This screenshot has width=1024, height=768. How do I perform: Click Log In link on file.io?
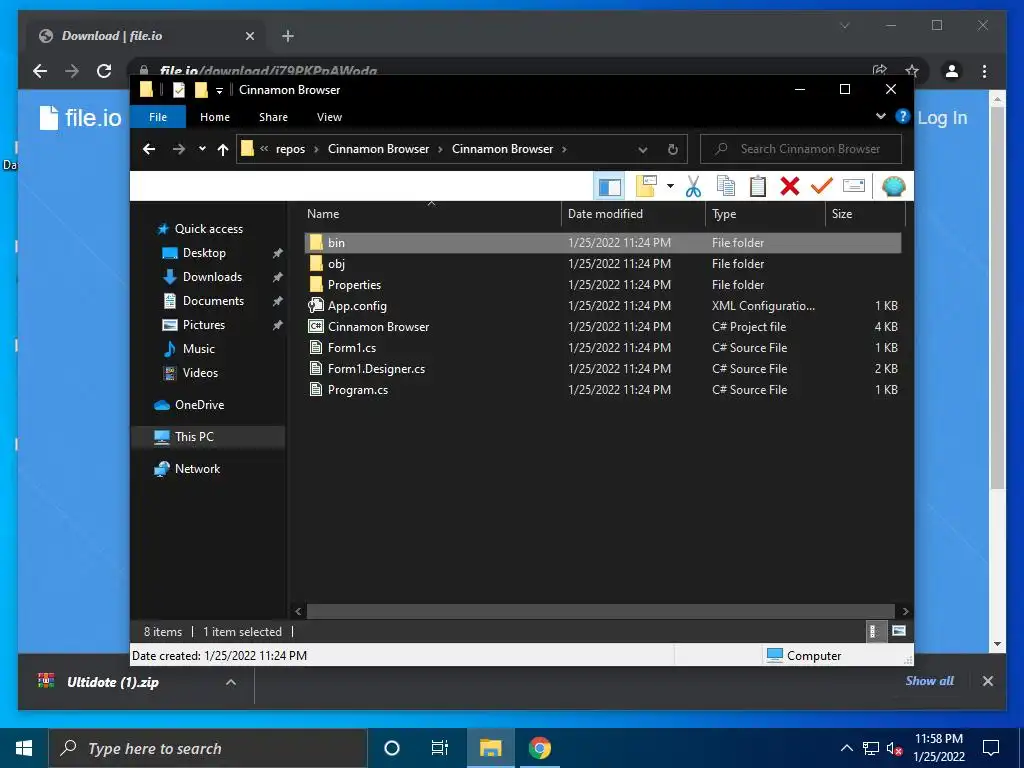pyautogui.click(x=942, y=118)
